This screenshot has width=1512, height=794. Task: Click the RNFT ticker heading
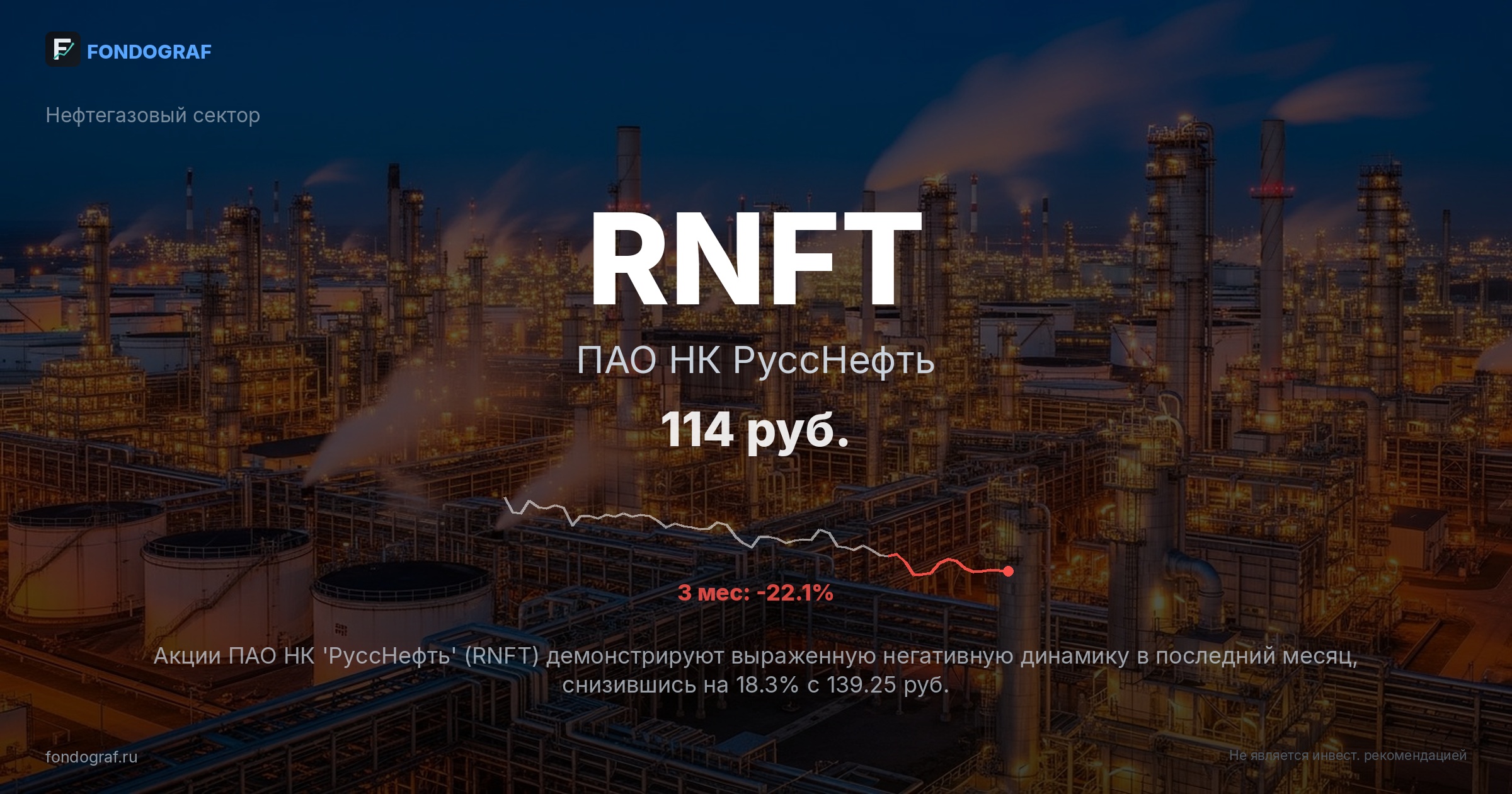tap(756, 258)
